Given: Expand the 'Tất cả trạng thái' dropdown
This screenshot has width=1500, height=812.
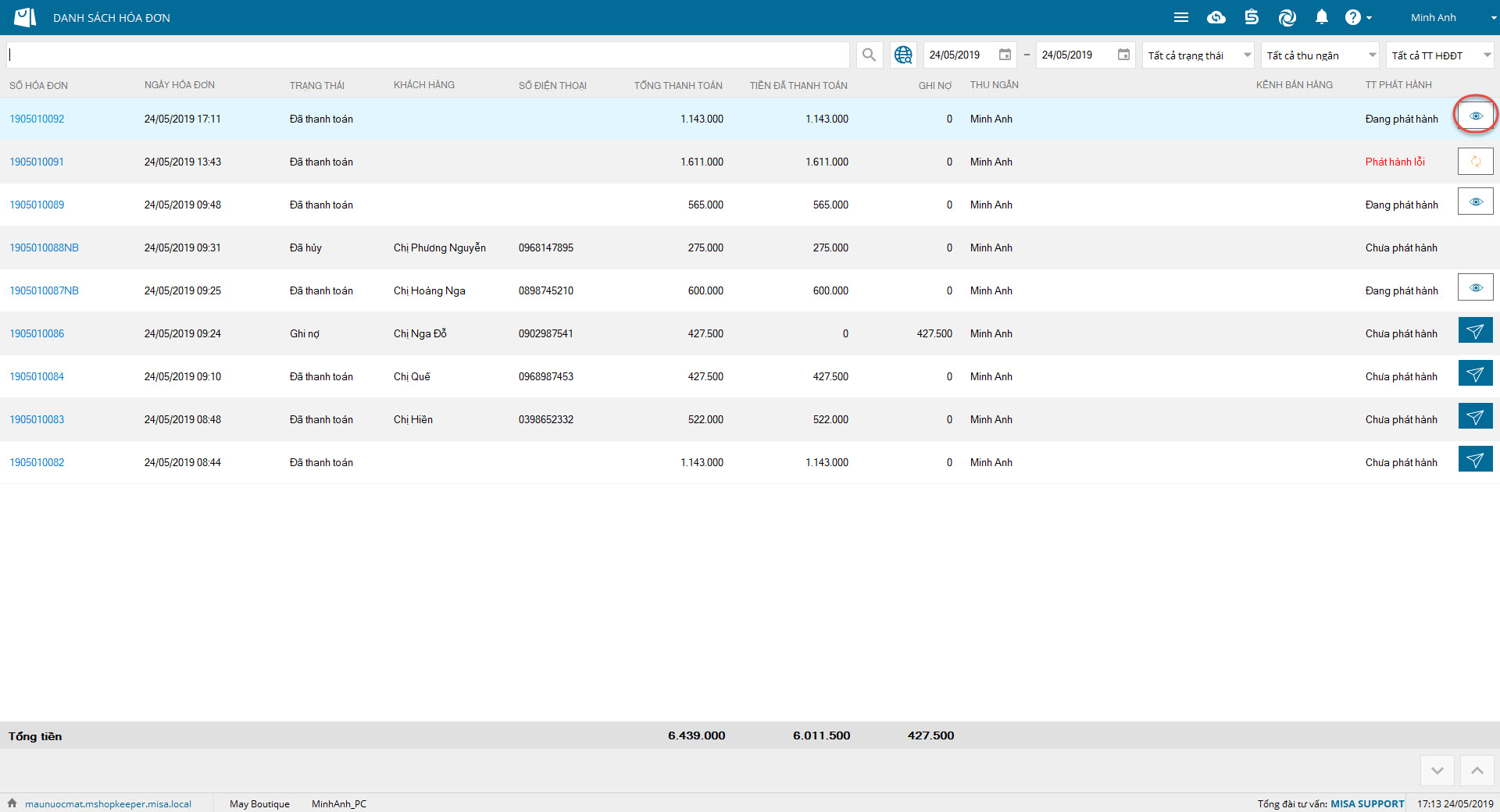Looking at the screenshot, I should pos(1198,55).
